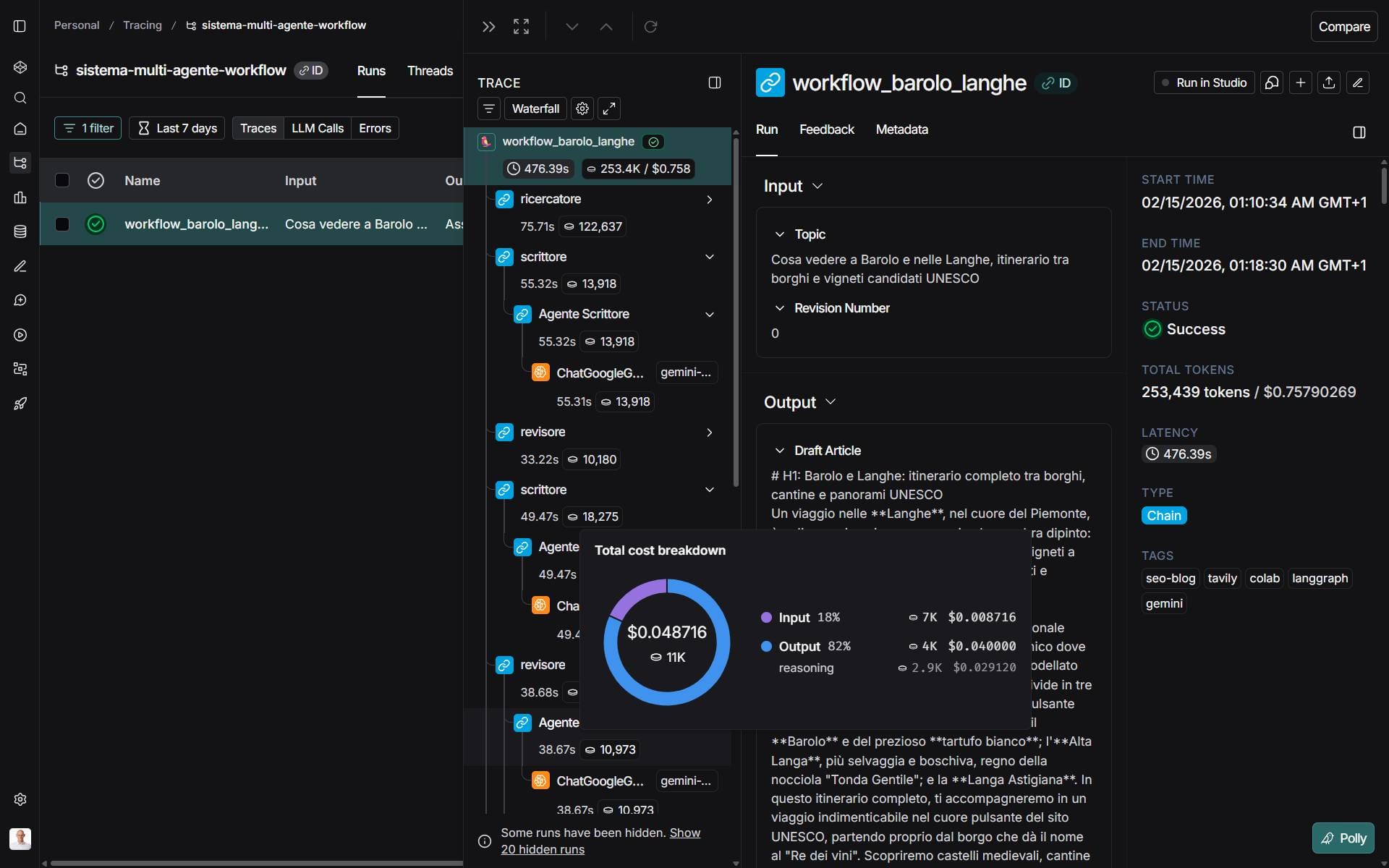The height and width of the screenshot is (868, 1389).
Task: Click the Compare button
Action: coord(1343,27)
